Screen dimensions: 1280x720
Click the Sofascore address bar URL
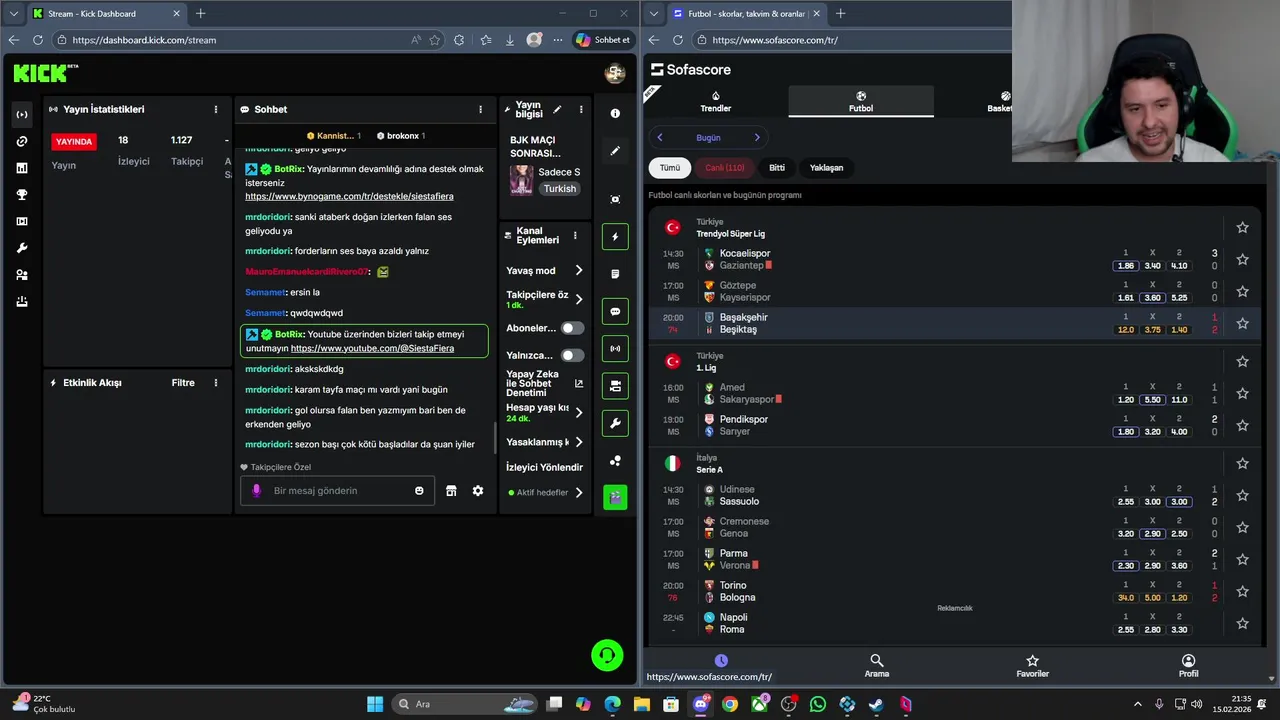775,40
